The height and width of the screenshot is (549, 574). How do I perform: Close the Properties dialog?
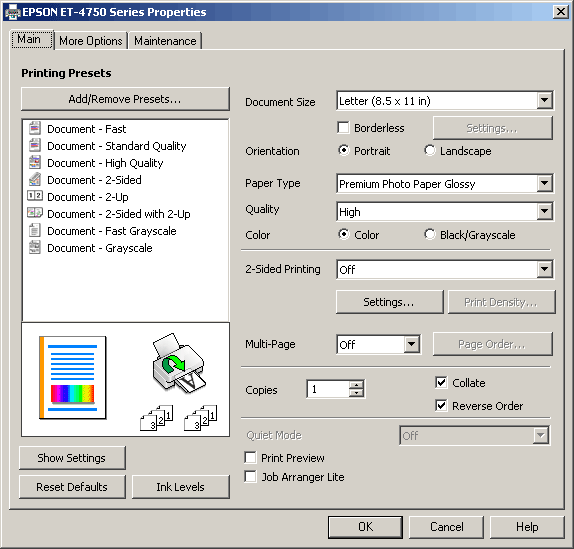(x=560, y=12)
